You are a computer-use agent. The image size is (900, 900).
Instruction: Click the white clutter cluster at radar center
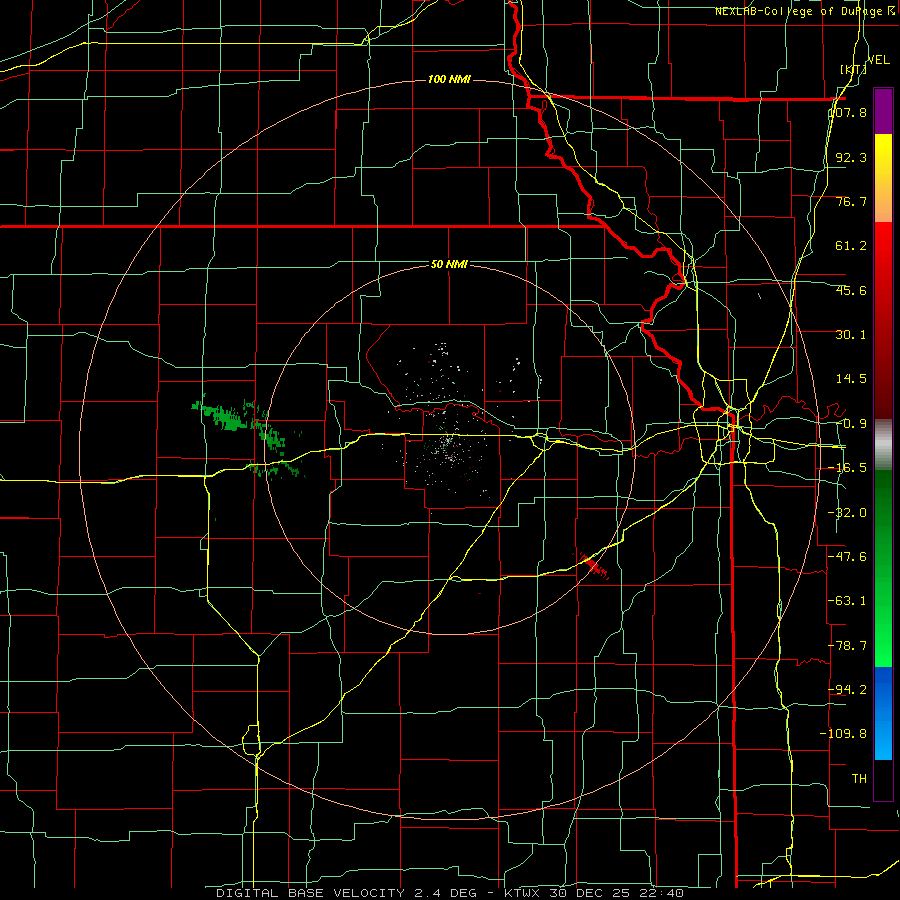click(x=448, y=445)
